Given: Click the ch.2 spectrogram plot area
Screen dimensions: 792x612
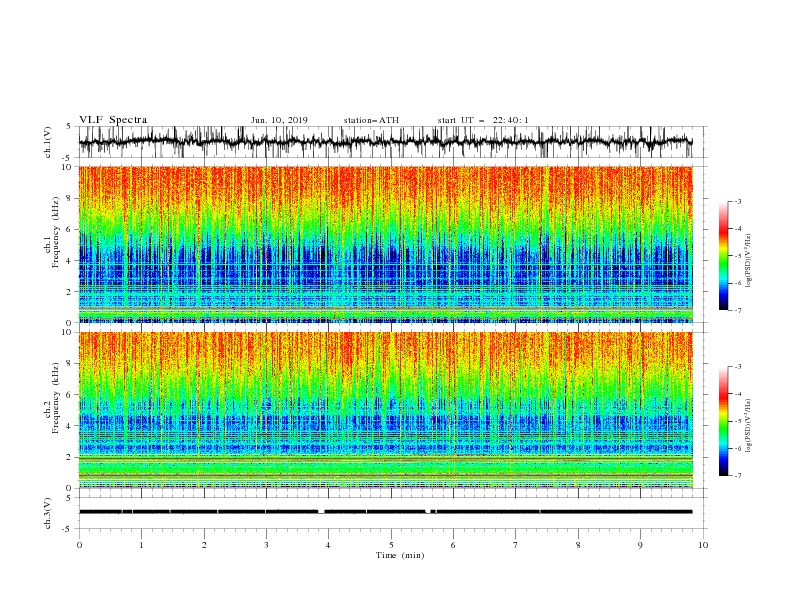Looking at the screenshot, I should (x=386, y=410).
